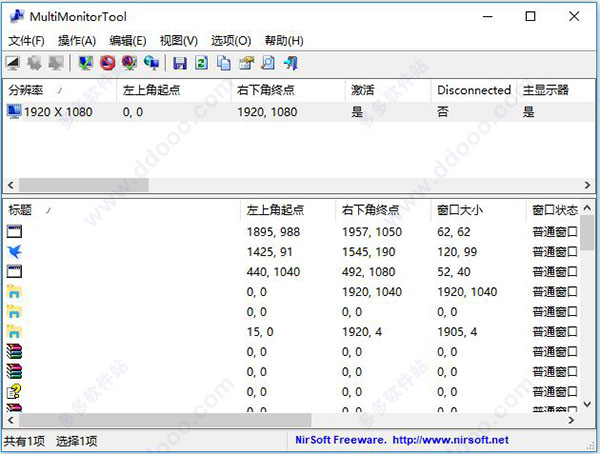600x454 pixels.
Task: Click window list scroll right arrow
Action: tap(571, 420)
